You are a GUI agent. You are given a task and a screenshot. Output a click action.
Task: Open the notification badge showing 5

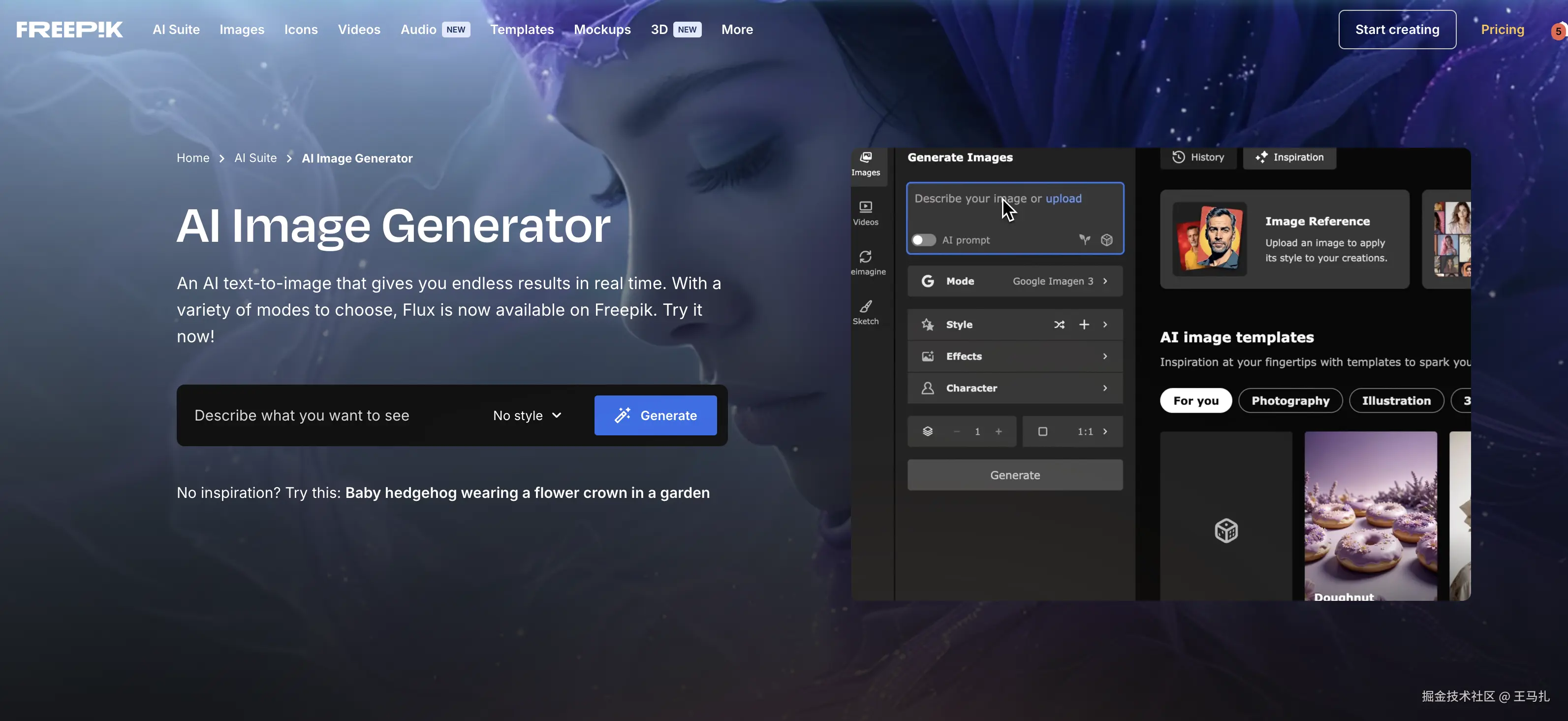(1558, 31)
